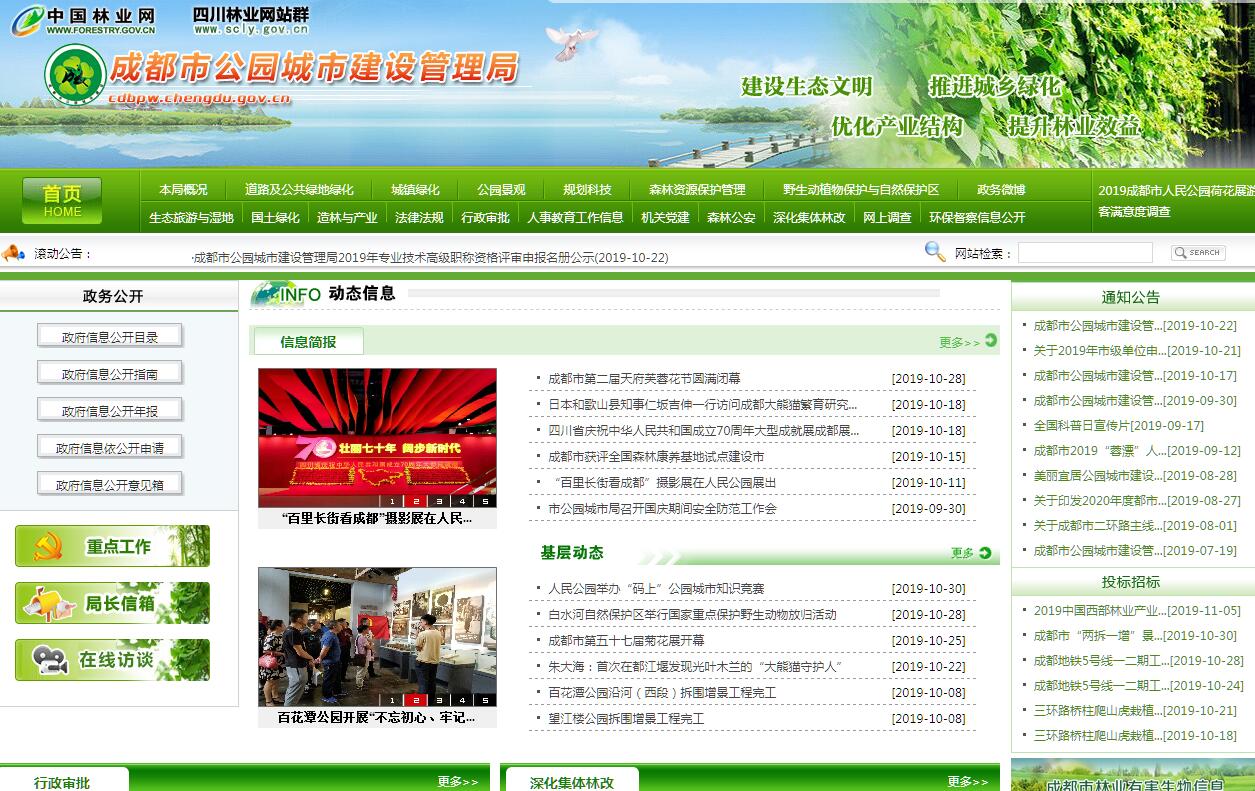Open the 局长信箱 banner
1255x791 pixels.
(112, 603)
